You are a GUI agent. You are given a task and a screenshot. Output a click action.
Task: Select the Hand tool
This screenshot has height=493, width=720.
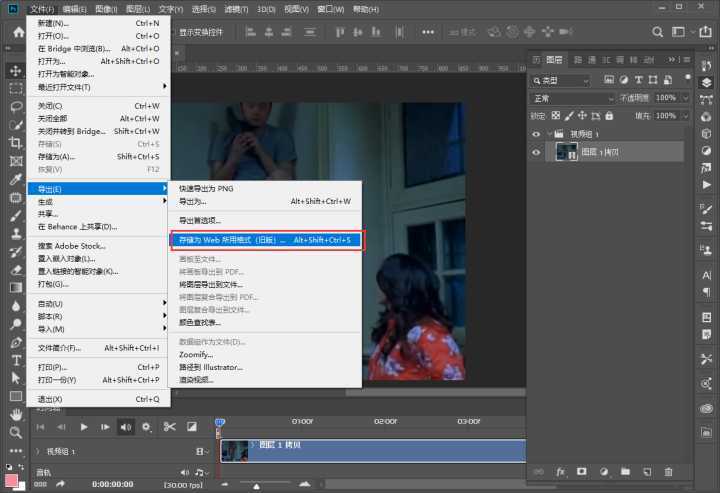coord(16,414)
